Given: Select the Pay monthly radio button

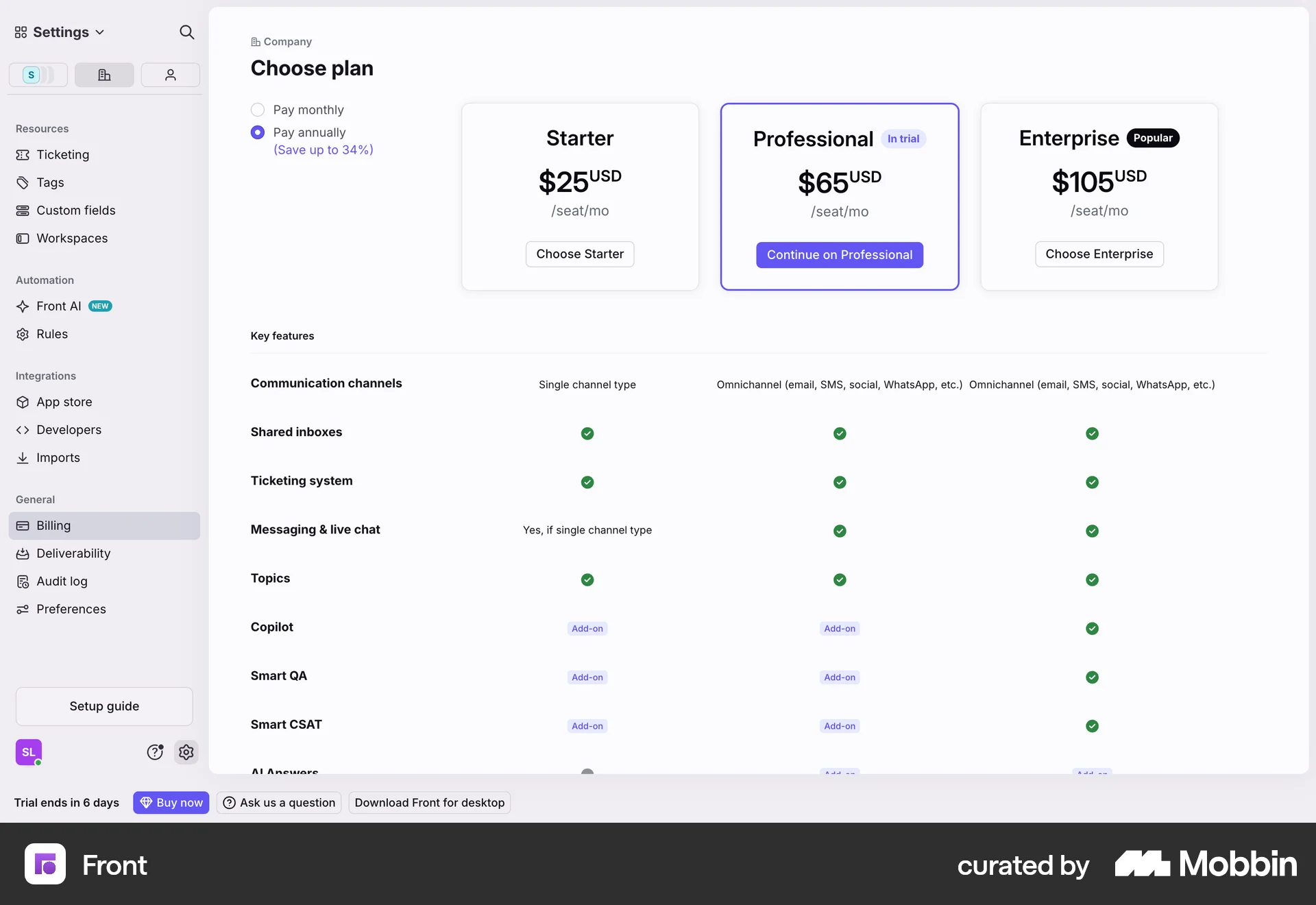Looking at the screenshot, I should tap(257, 110).
